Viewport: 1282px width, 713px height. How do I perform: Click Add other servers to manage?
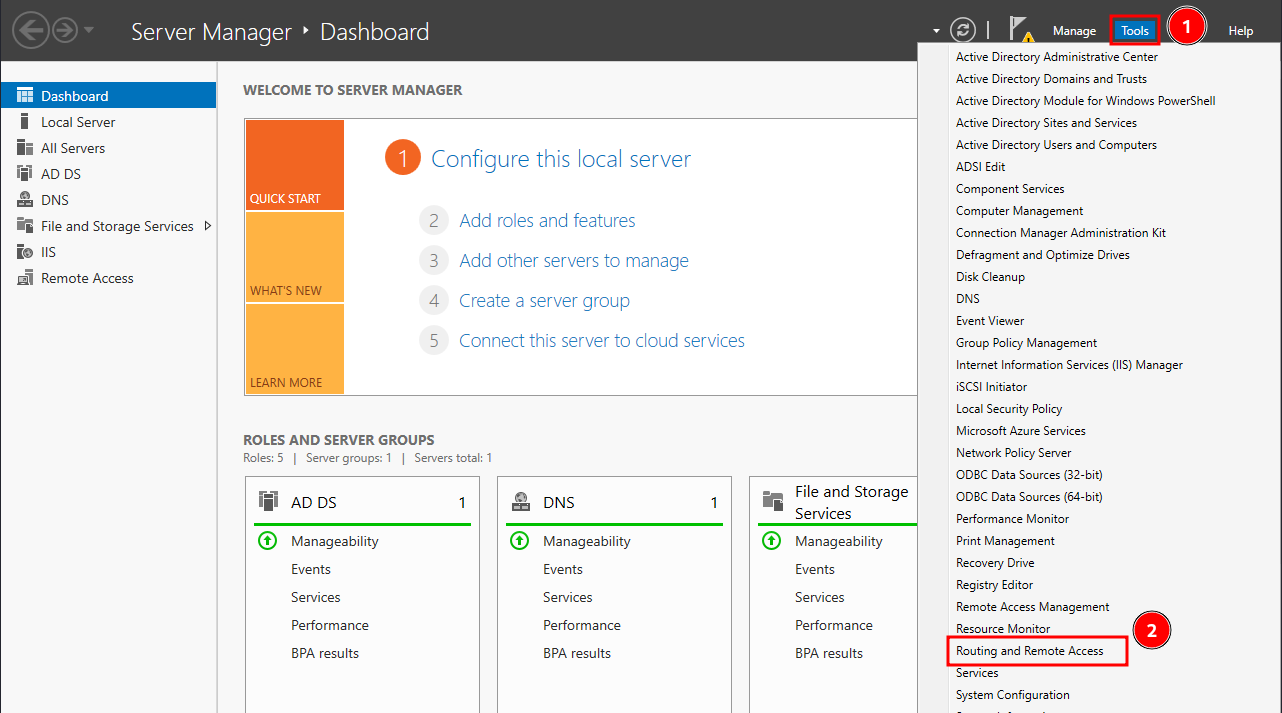(x=574, y=261)
